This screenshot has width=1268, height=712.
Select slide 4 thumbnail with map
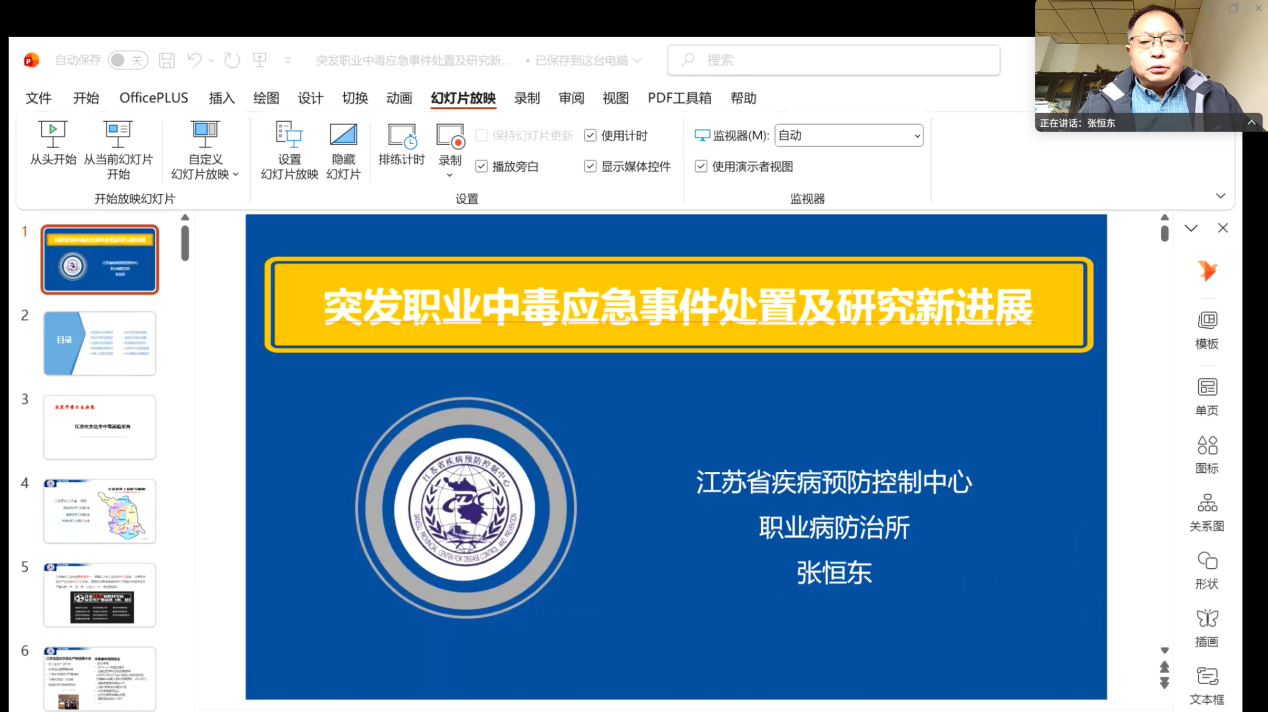(99, 511)
